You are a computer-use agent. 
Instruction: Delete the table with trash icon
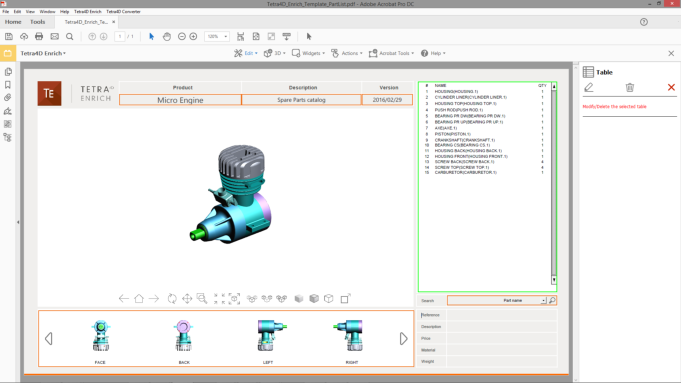tap(630, 88)
